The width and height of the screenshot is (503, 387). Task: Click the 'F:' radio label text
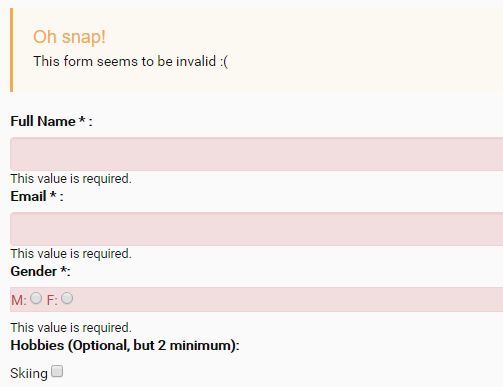pos(52,300)
